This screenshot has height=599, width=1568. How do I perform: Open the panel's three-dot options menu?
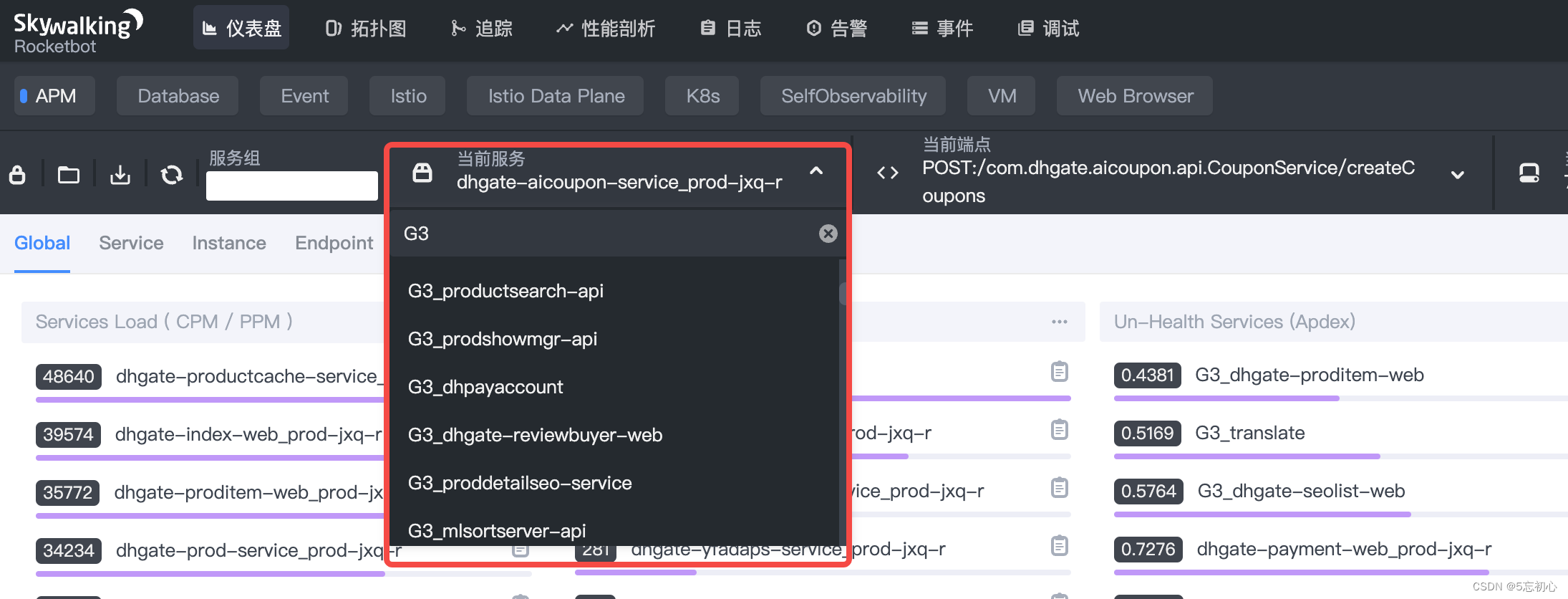tap(1060, 322)
